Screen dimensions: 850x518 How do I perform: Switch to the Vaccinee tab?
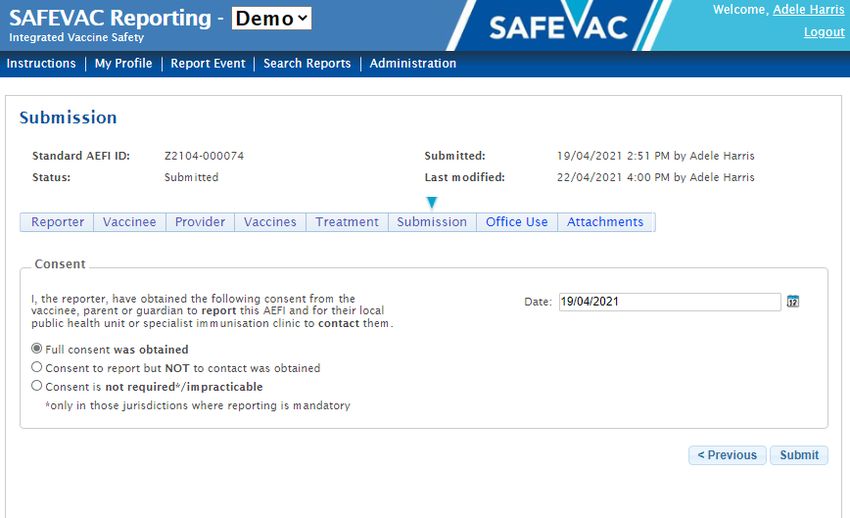[x=130, y=222]
